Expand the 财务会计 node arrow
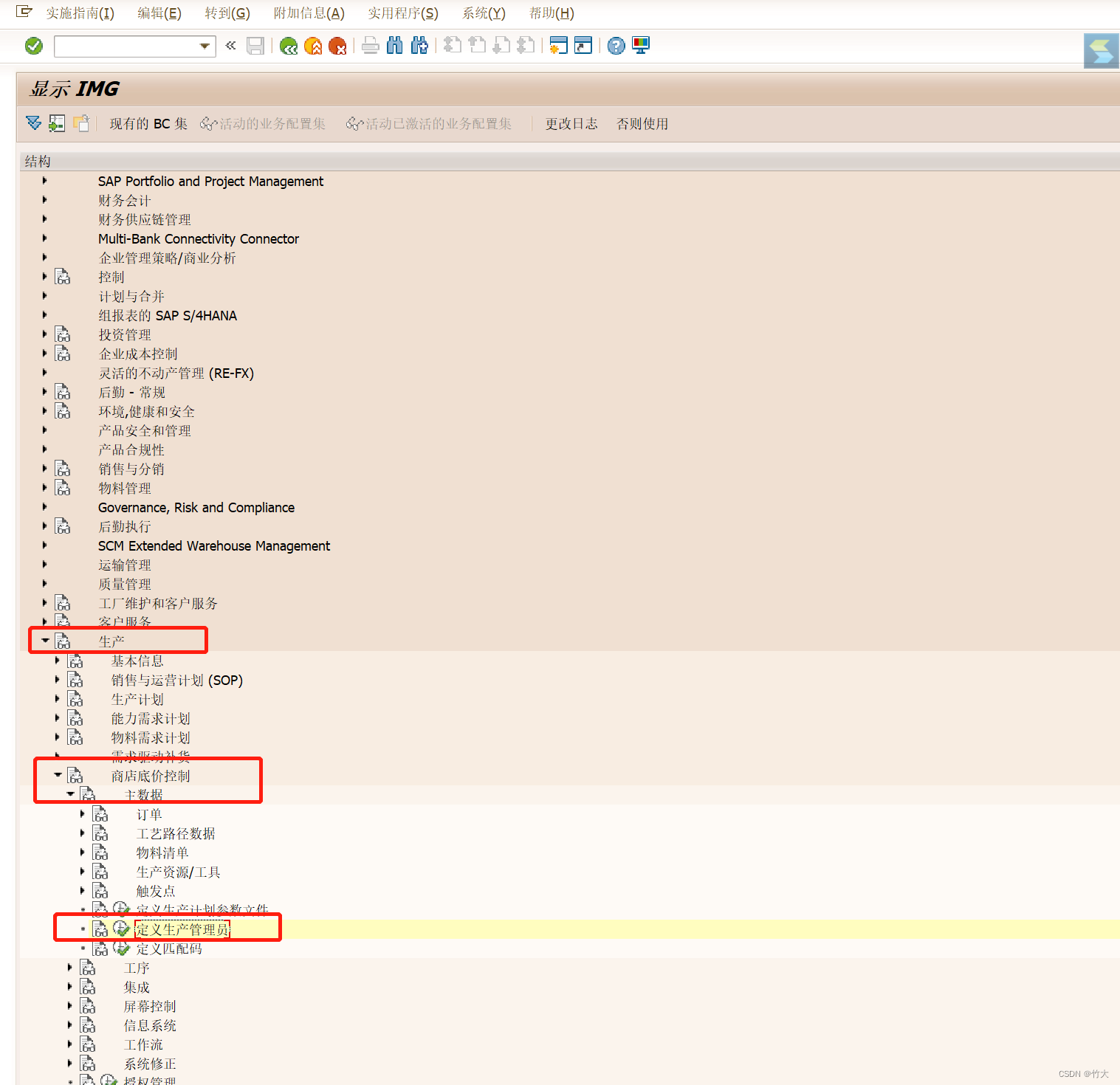The width and height of the screenshot is (1120, 1085). pyautogui.click(x=44, y=200)
